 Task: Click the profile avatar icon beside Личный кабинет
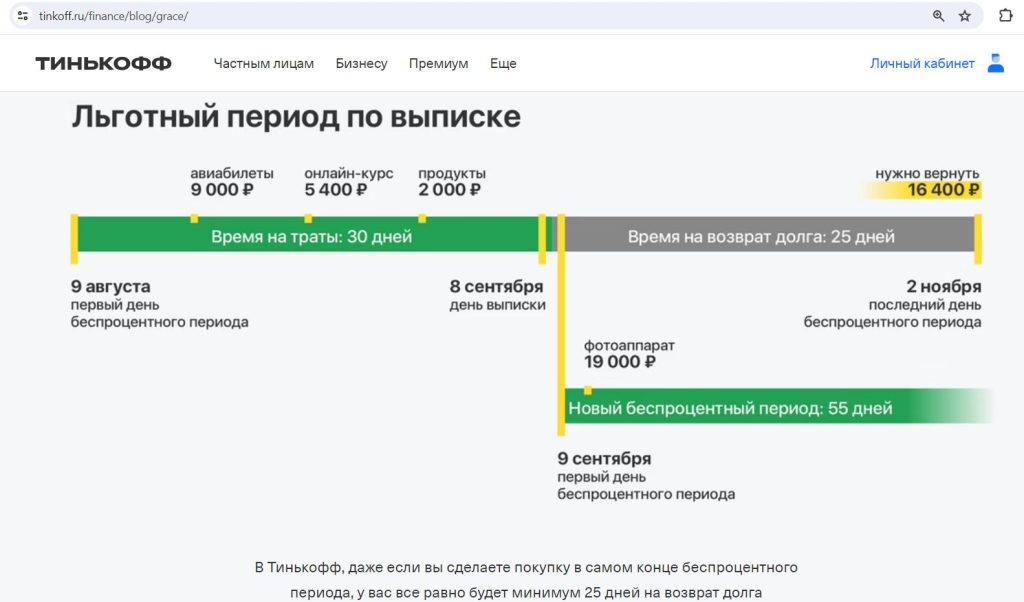point(995,62)
